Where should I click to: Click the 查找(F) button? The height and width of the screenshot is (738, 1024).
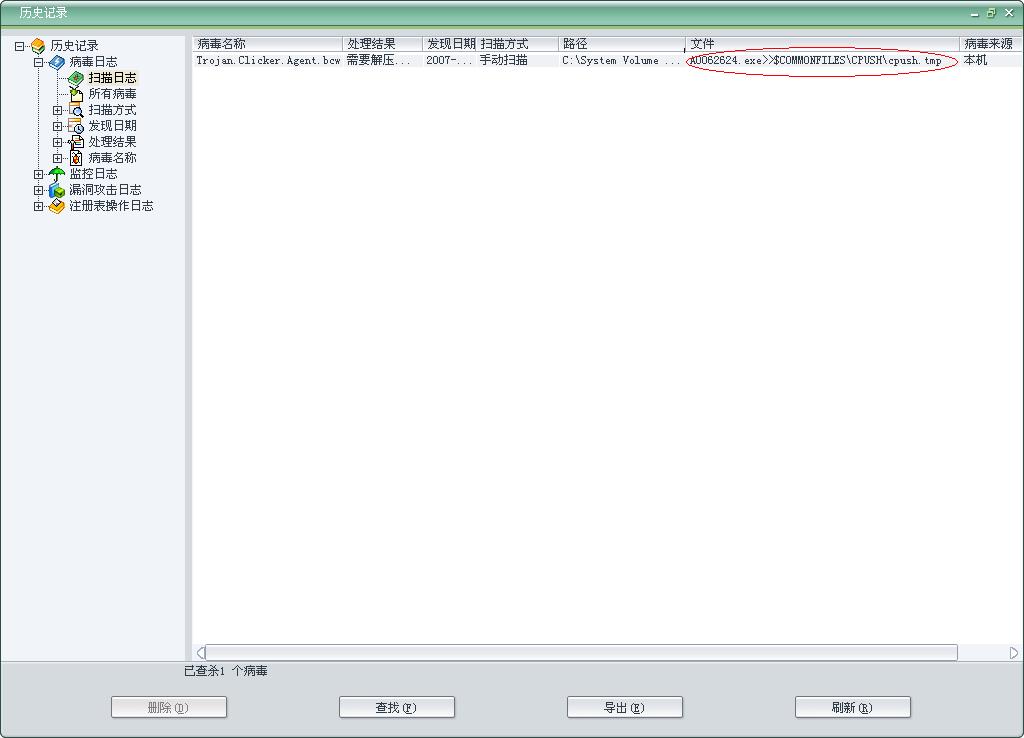[396, 707]
